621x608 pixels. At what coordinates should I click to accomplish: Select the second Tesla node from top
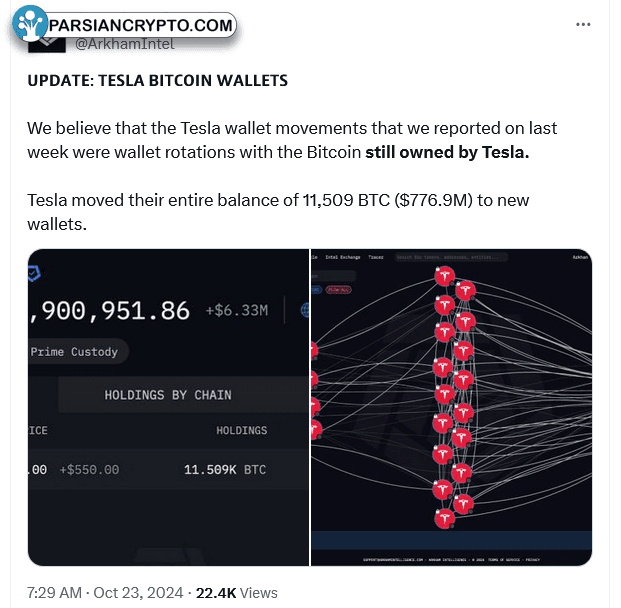(x=465, y=290)
